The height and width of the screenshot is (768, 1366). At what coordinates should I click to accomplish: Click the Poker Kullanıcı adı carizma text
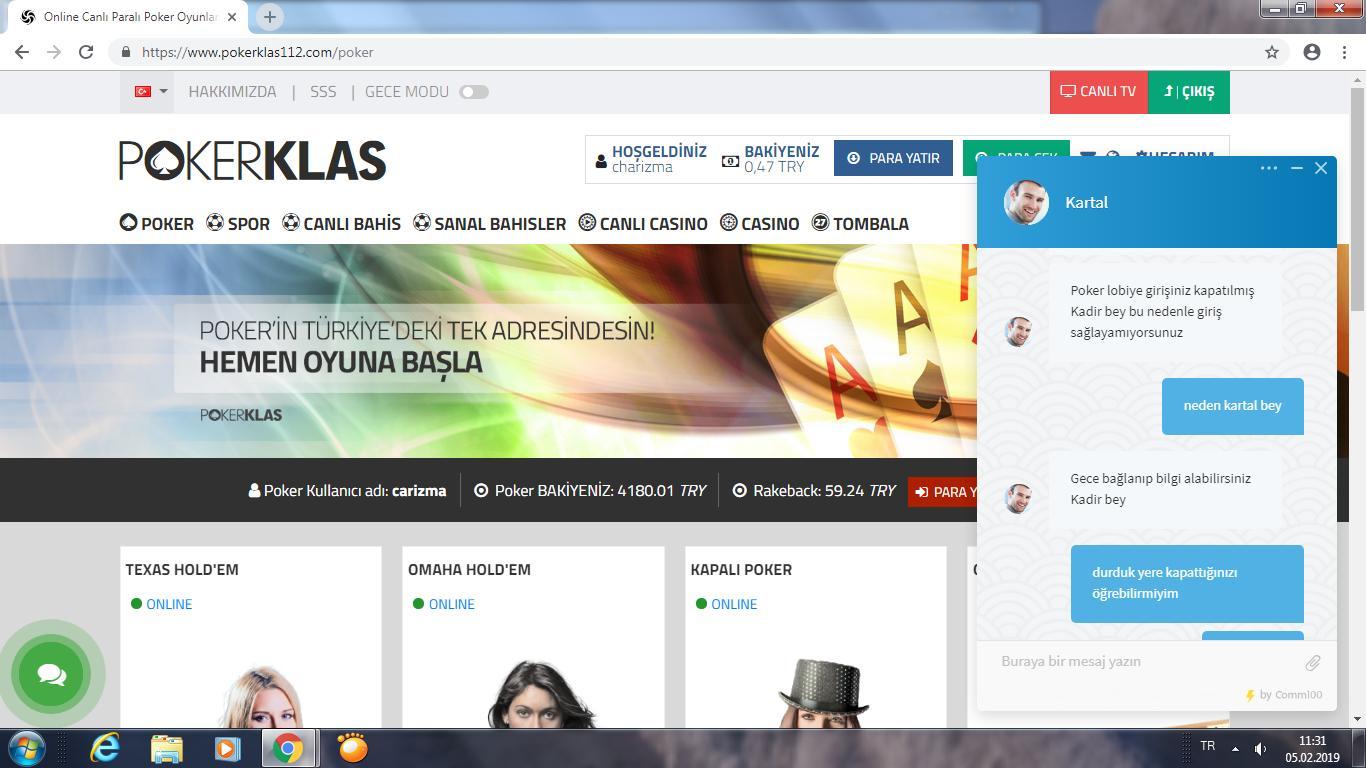tap(347, 491)
